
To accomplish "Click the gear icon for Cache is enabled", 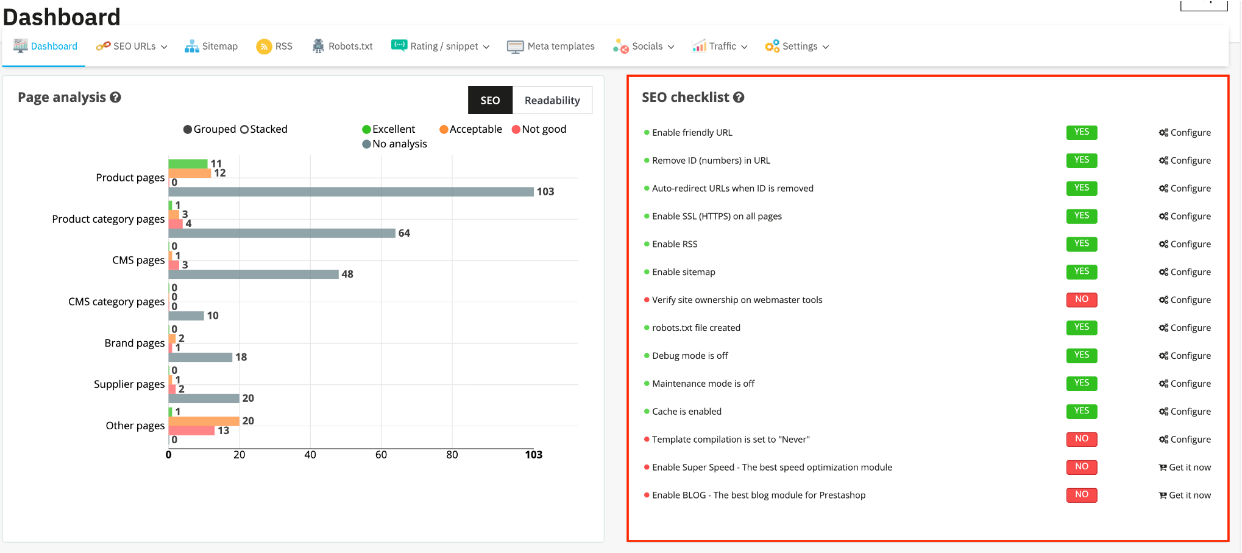I will (x=1163, y=411).
